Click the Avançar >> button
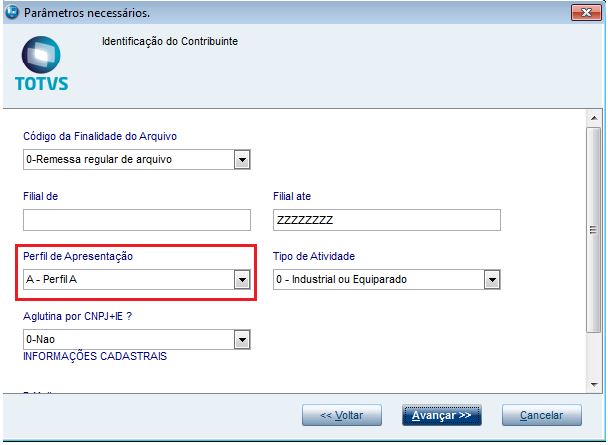608x445 pixels. coord(442,415)
